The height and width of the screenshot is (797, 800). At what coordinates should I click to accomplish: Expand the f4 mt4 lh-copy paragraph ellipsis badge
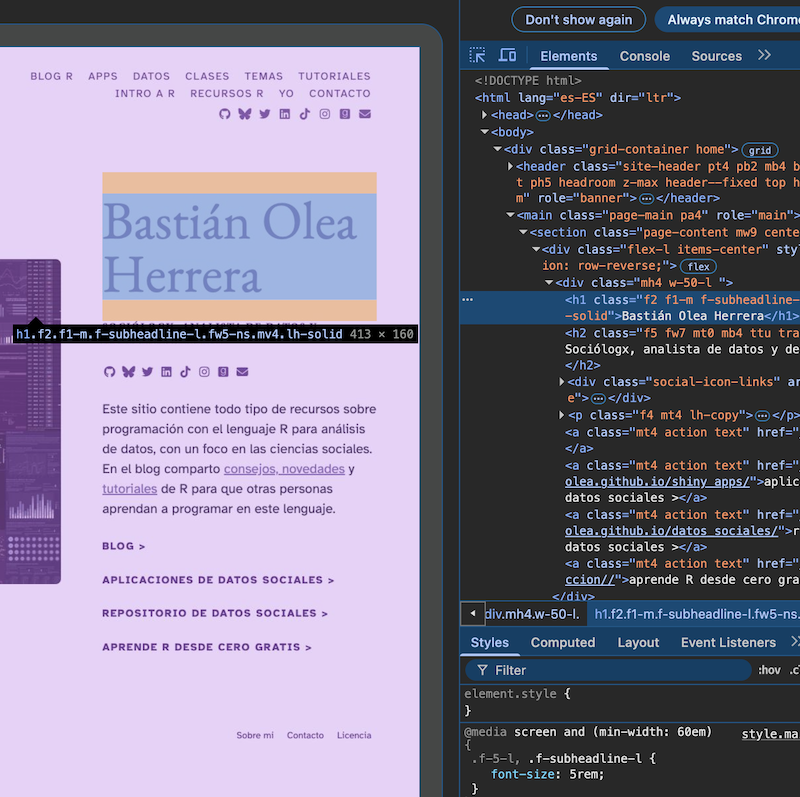pos(762,416)
